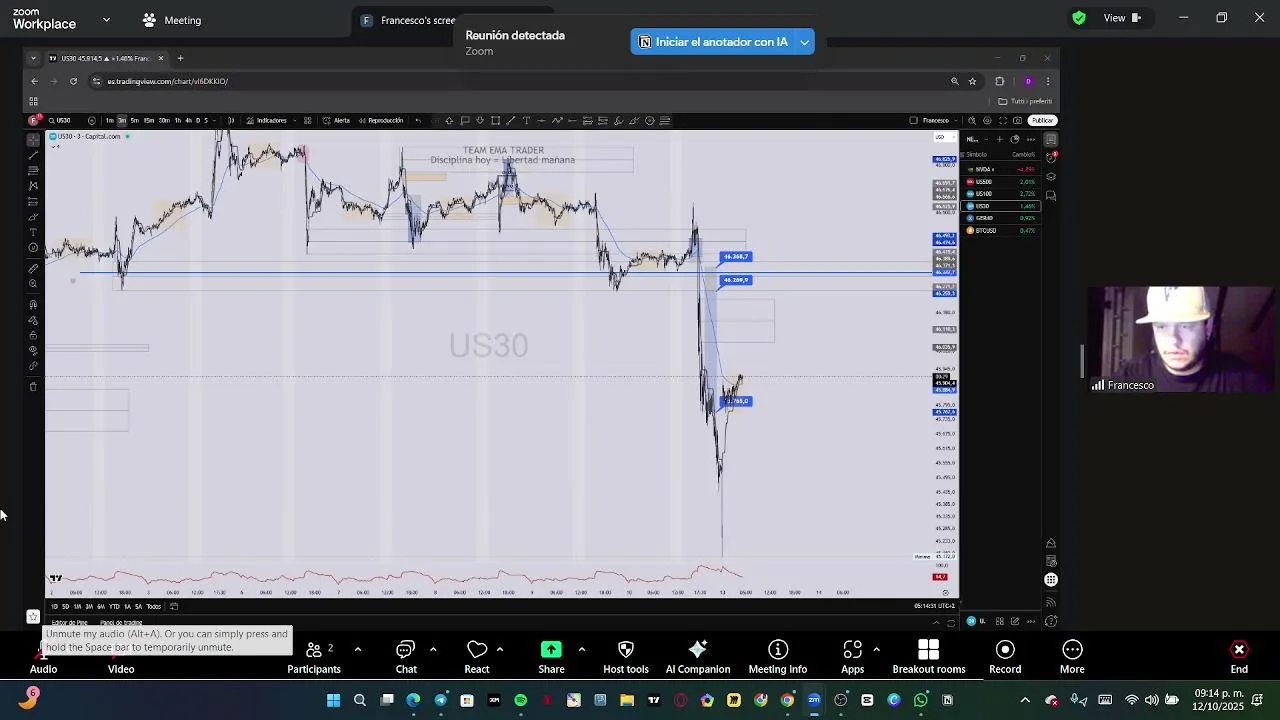Open the Zoom View menu
The height and width of the screenshot is (720, 1280).
[x=1121, y=18]
